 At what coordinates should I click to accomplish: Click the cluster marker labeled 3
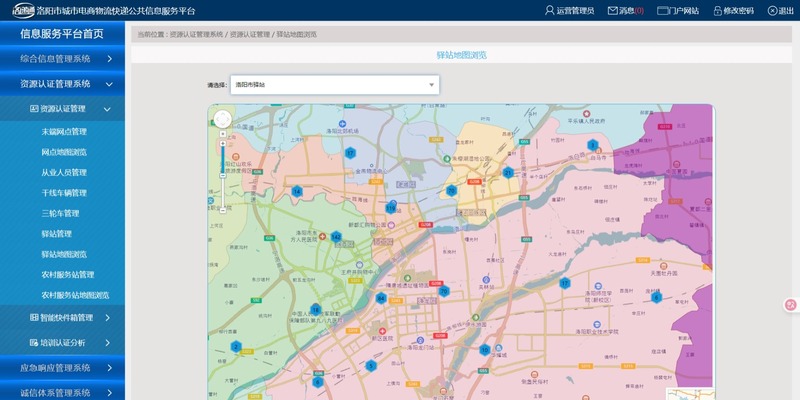pos(592,145)
